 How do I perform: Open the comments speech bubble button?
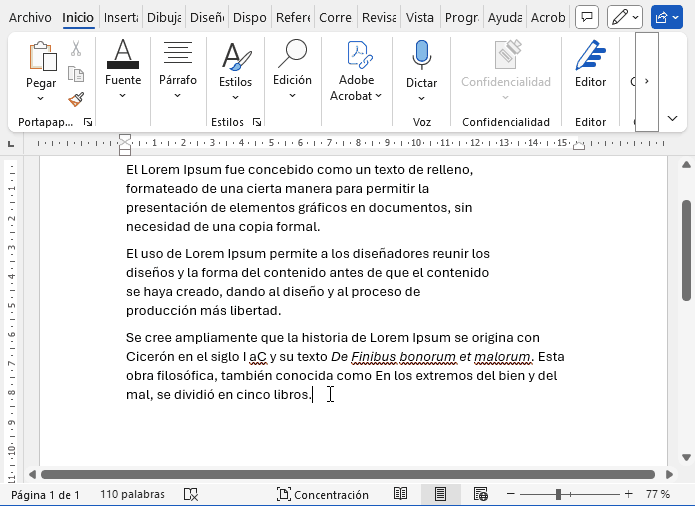click(x=588, y=17)
